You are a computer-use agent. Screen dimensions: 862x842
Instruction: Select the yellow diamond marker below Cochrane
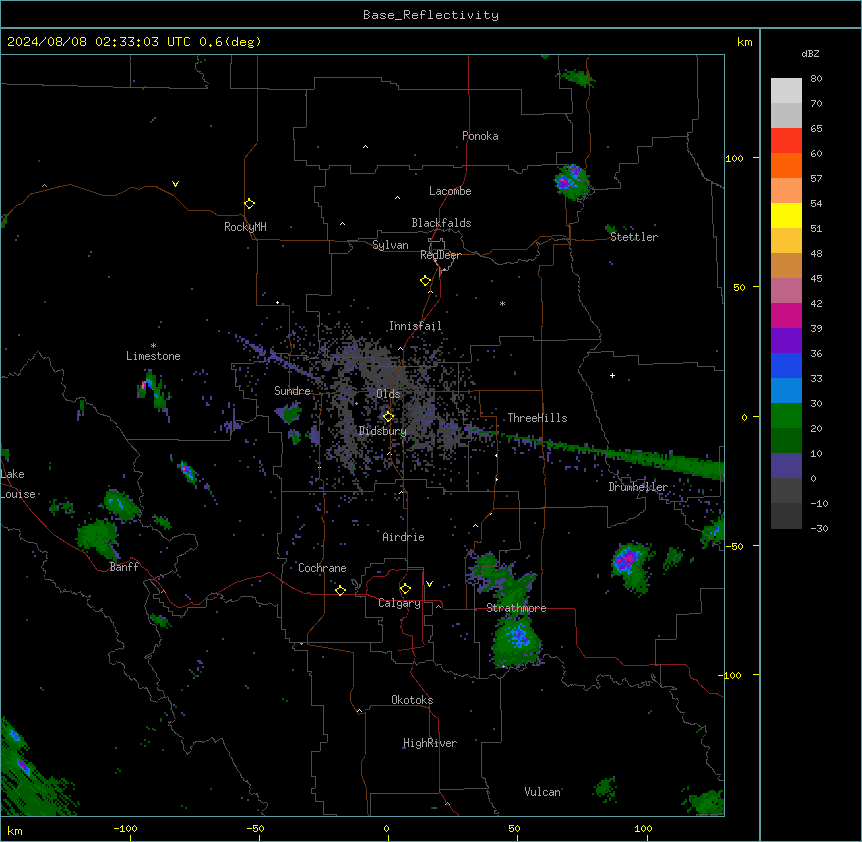[x=340, y=590]
